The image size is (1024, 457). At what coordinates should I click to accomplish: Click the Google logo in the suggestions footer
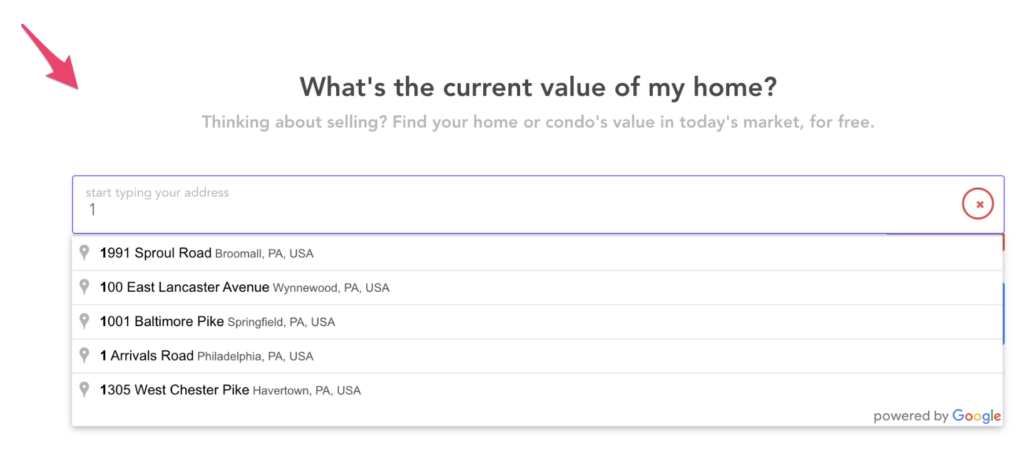click(x=976, y=416)
